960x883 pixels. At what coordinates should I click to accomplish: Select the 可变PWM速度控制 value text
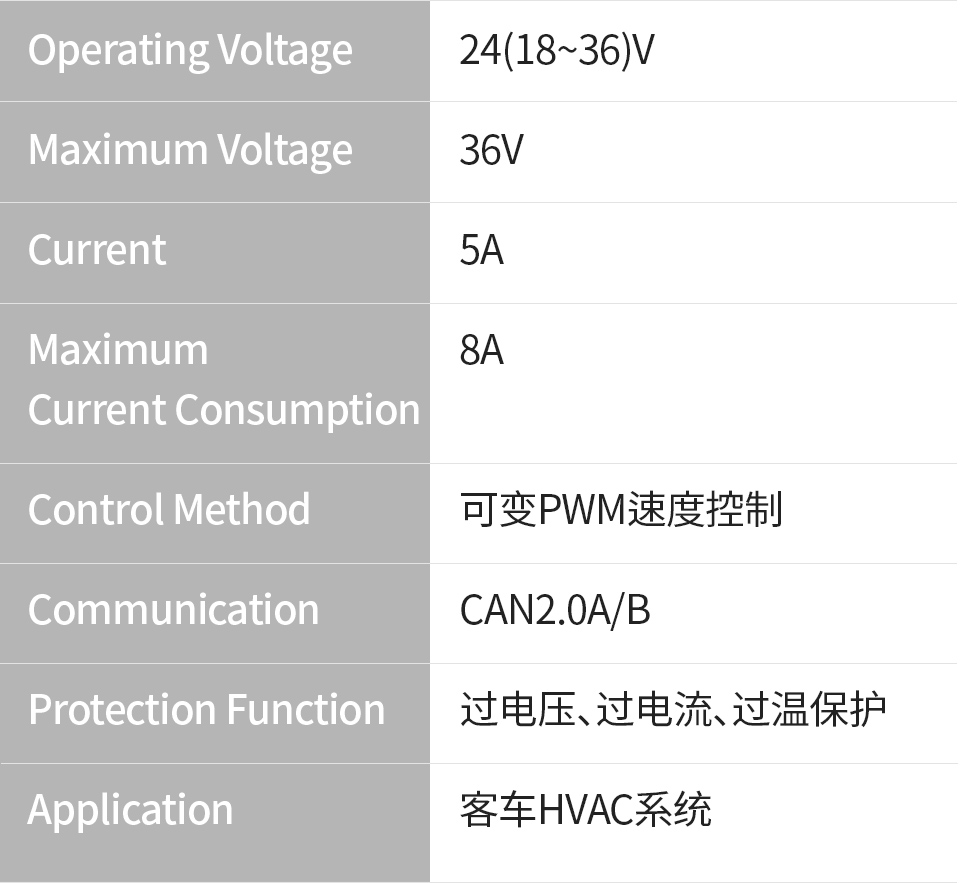point(620,510)
